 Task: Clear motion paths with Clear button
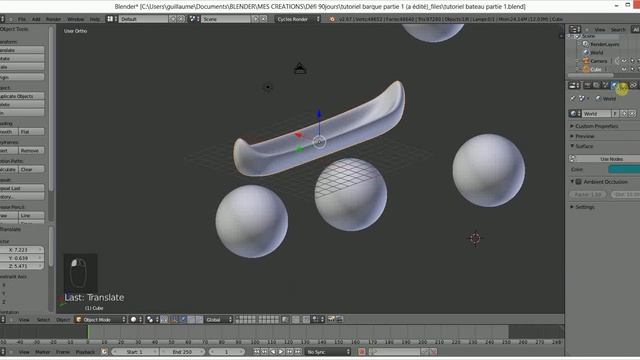click(31, 169)
